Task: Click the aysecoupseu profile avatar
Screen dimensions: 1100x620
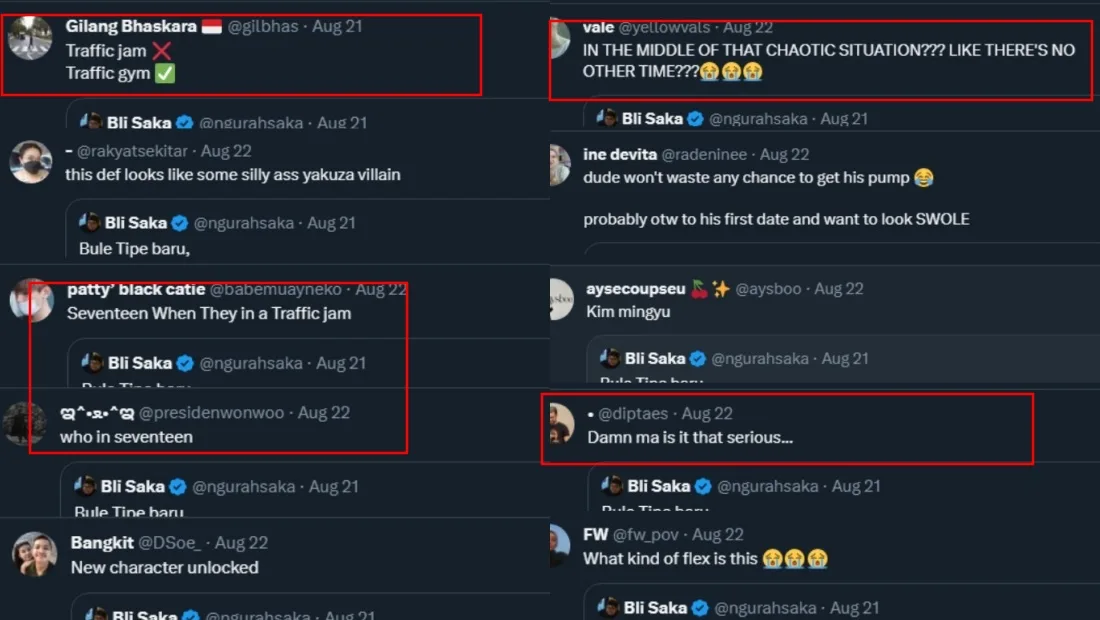Action: (x=561, y=299)
